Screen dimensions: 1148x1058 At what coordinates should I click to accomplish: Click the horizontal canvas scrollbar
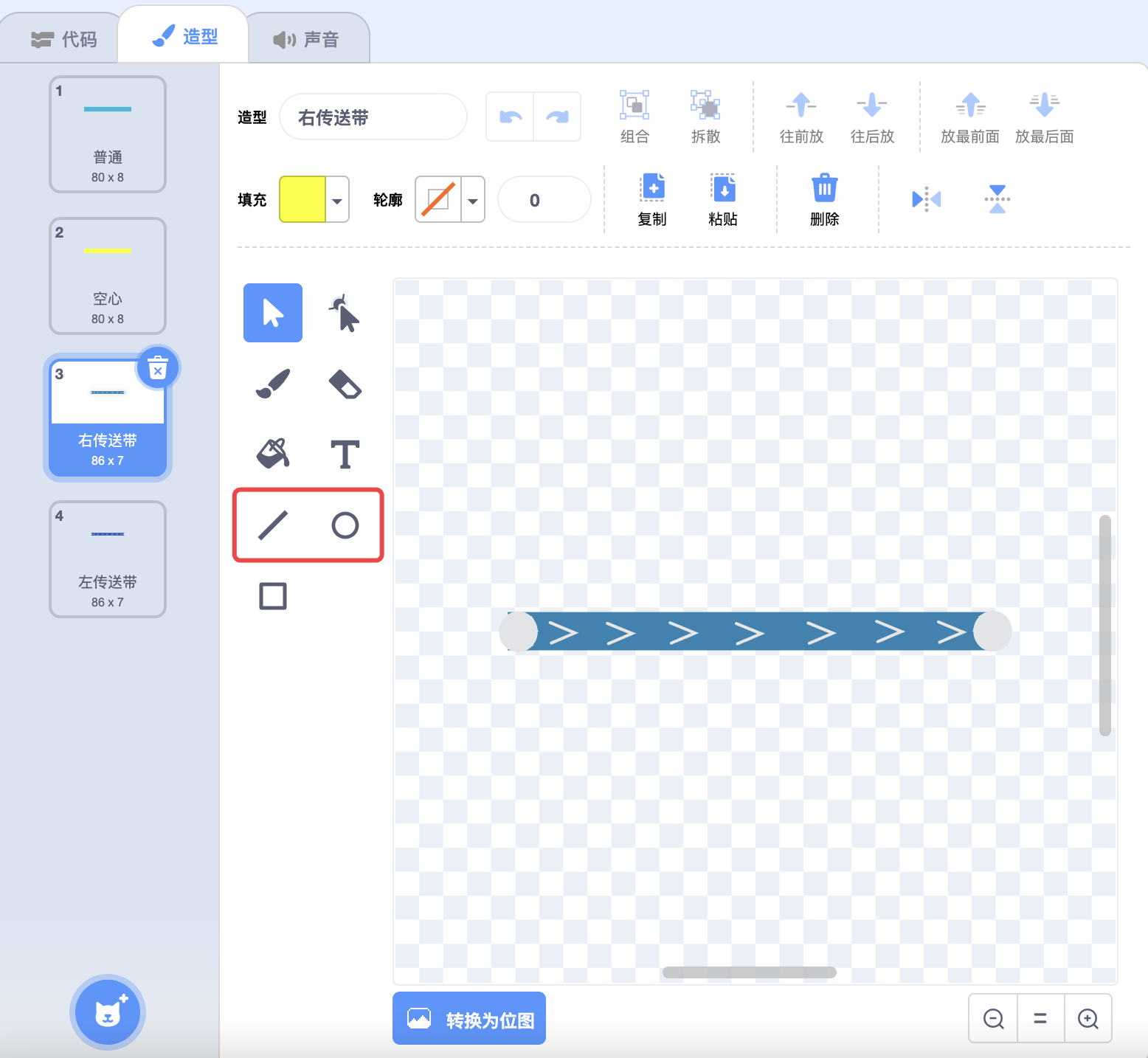click(x=750, y=972)
